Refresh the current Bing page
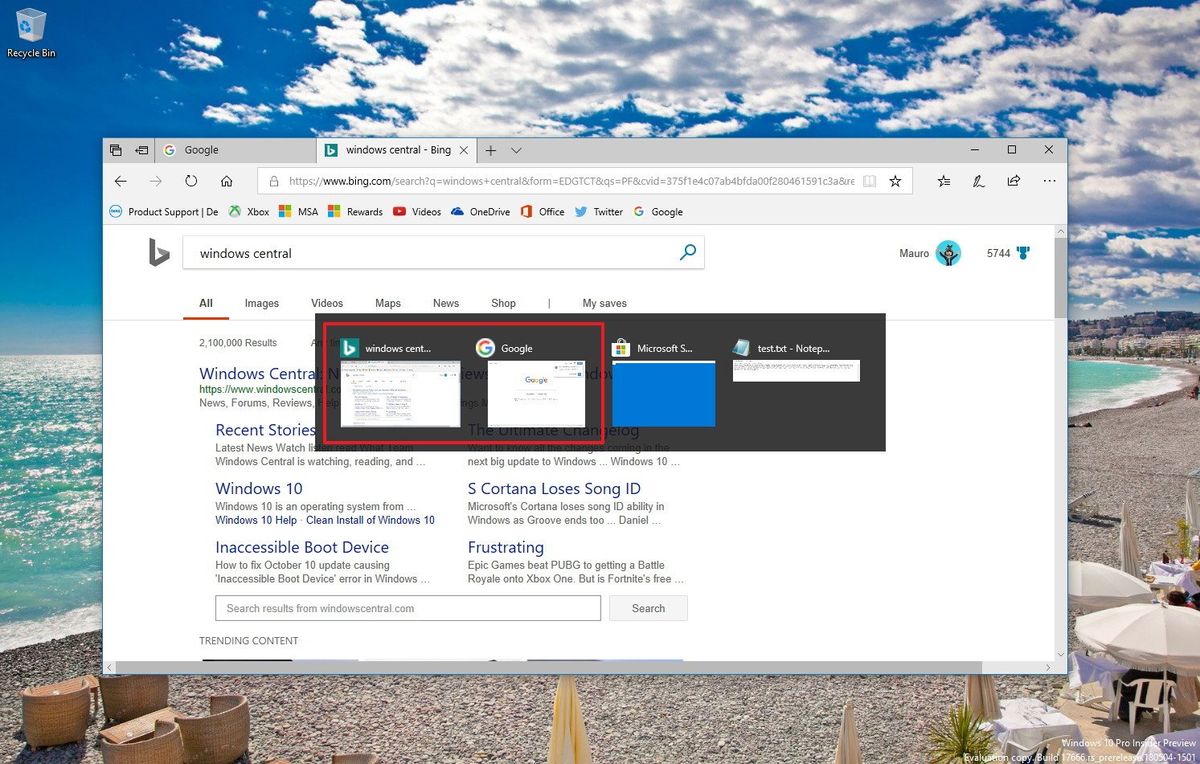This screenshot has width=1200, height=764. pos(191,181)
